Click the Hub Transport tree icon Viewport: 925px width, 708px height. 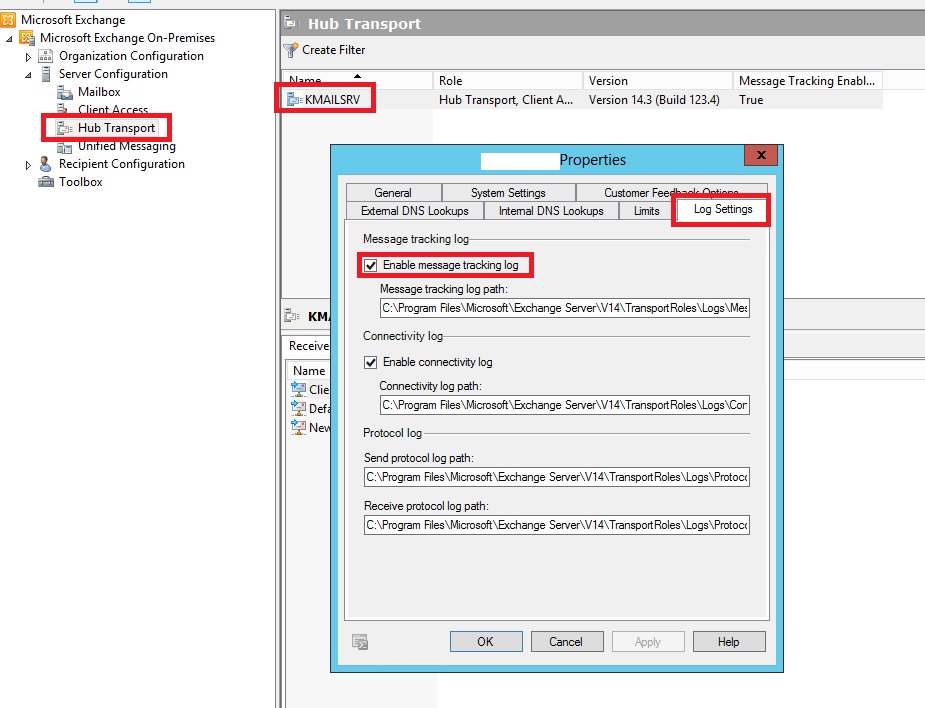(65, 128)
